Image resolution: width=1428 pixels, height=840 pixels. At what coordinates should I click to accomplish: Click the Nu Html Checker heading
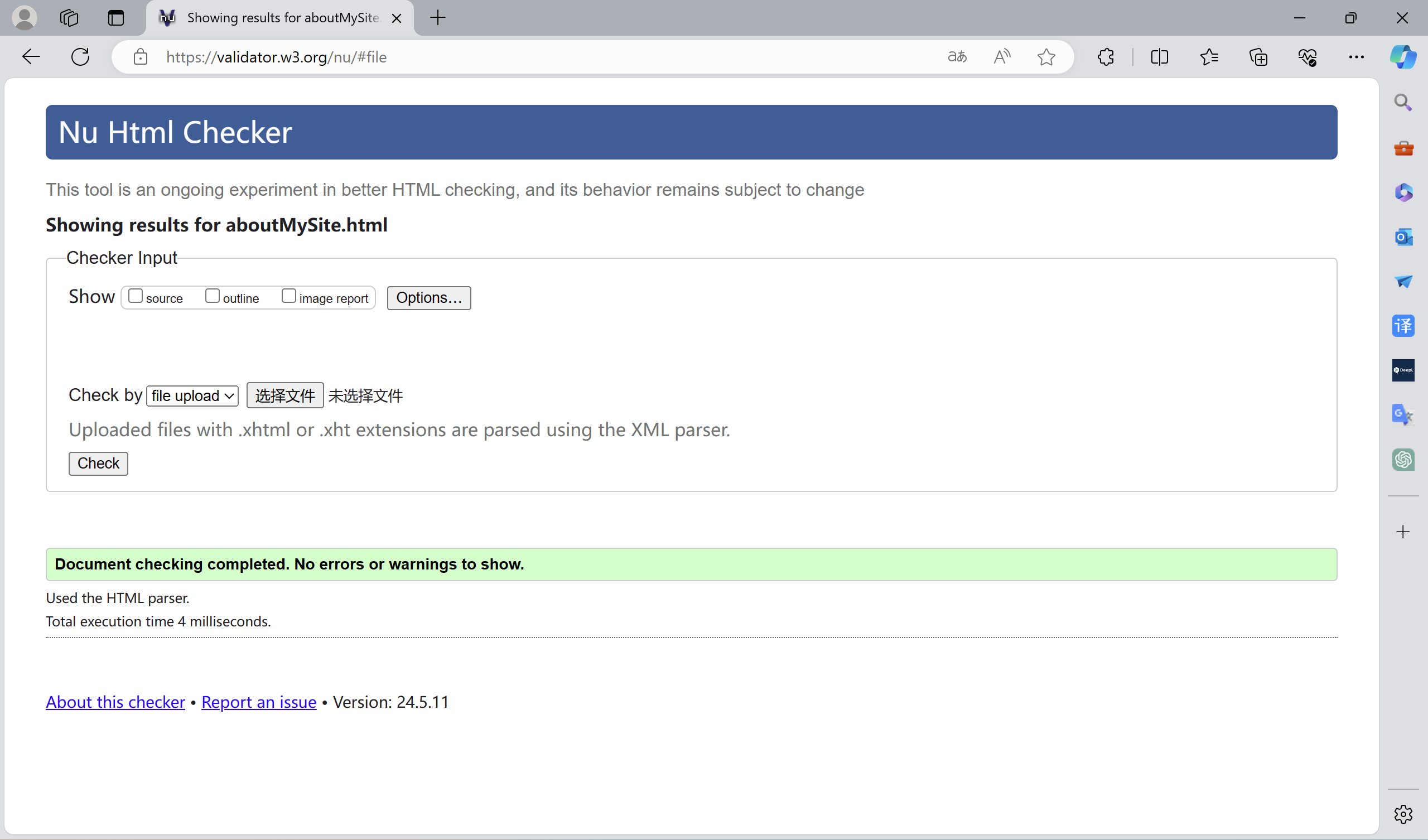[175, 132]
